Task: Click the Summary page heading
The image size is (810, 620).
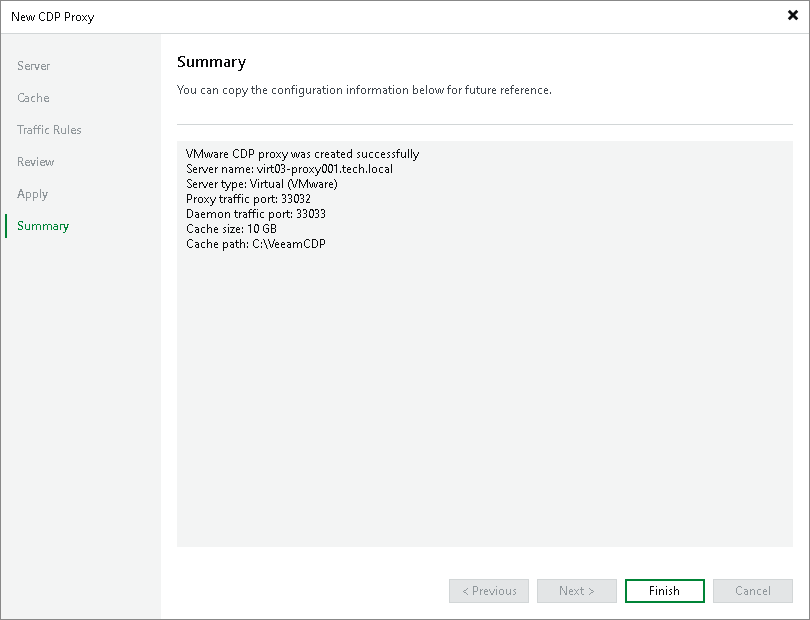Action: point(211,62)
